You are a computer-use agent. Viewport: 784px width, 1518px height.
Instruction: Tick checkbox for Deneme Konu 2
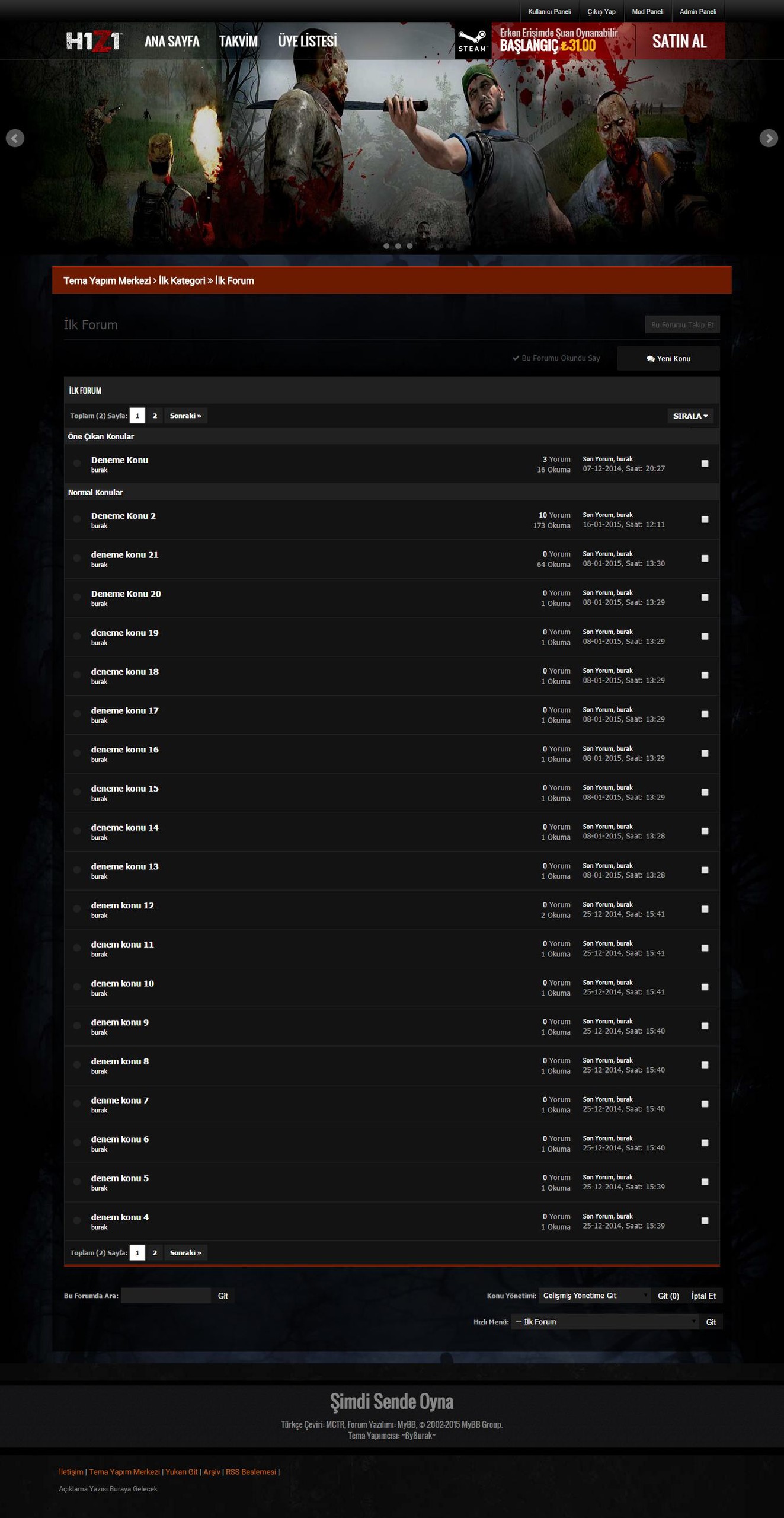click(x=705, y=519)
